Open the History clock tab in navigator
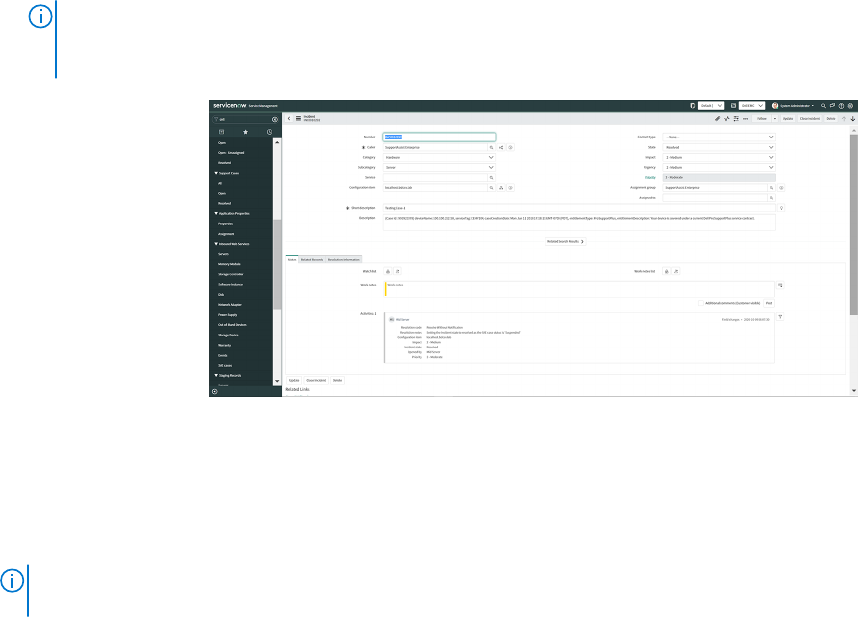Screen dimensions: 858x617 [269, 132]
